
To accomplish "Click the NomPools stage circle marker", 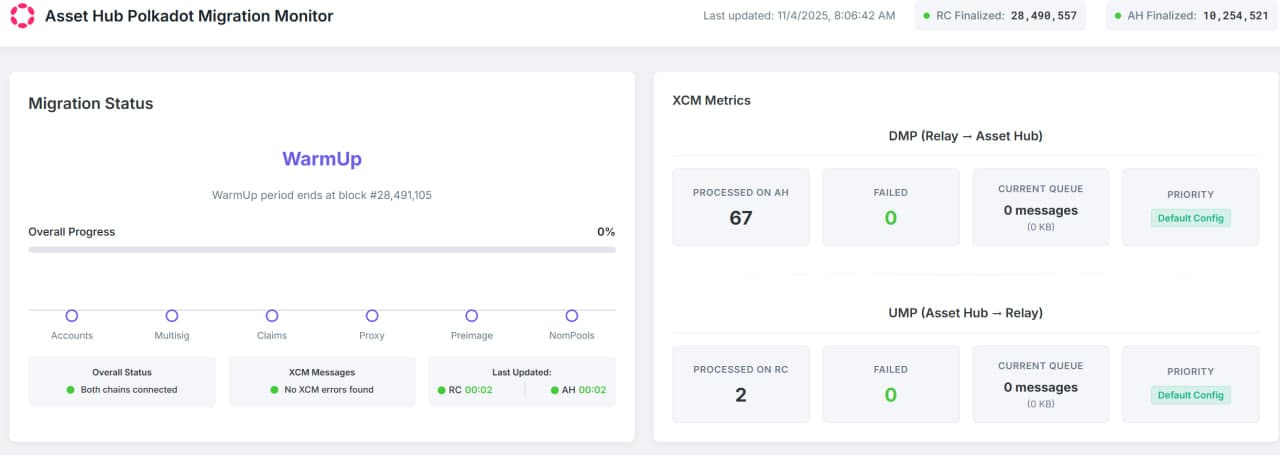I will coord(572,316).
